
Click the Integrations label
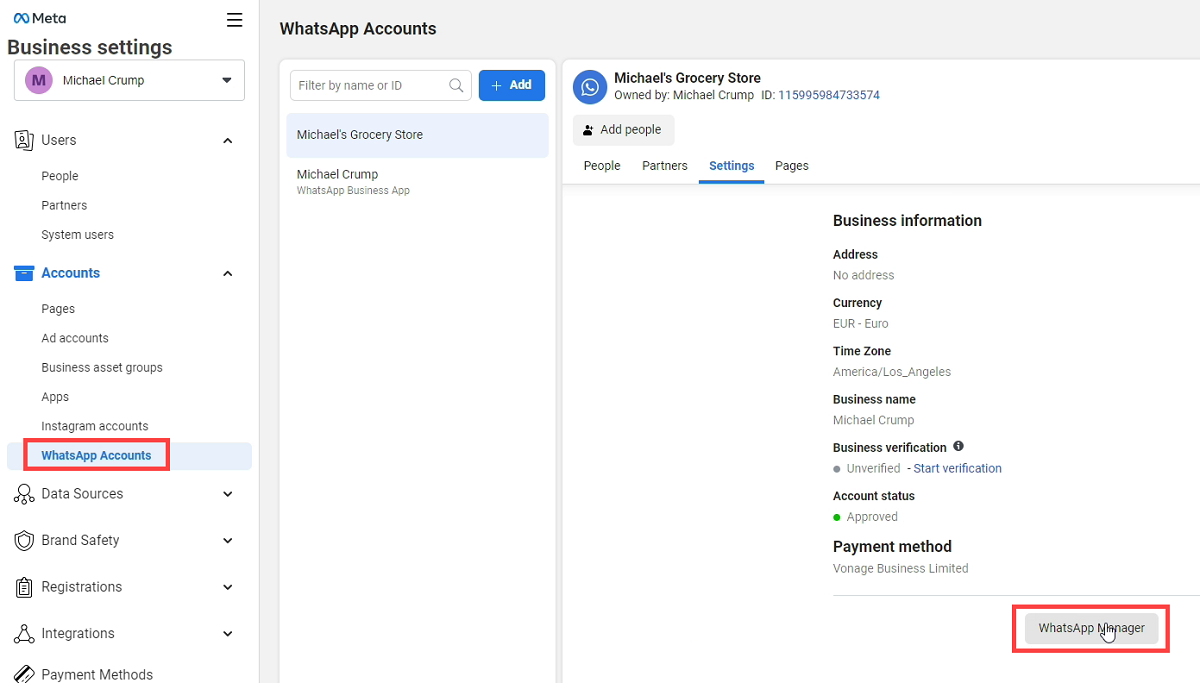[x=78, y=634]
